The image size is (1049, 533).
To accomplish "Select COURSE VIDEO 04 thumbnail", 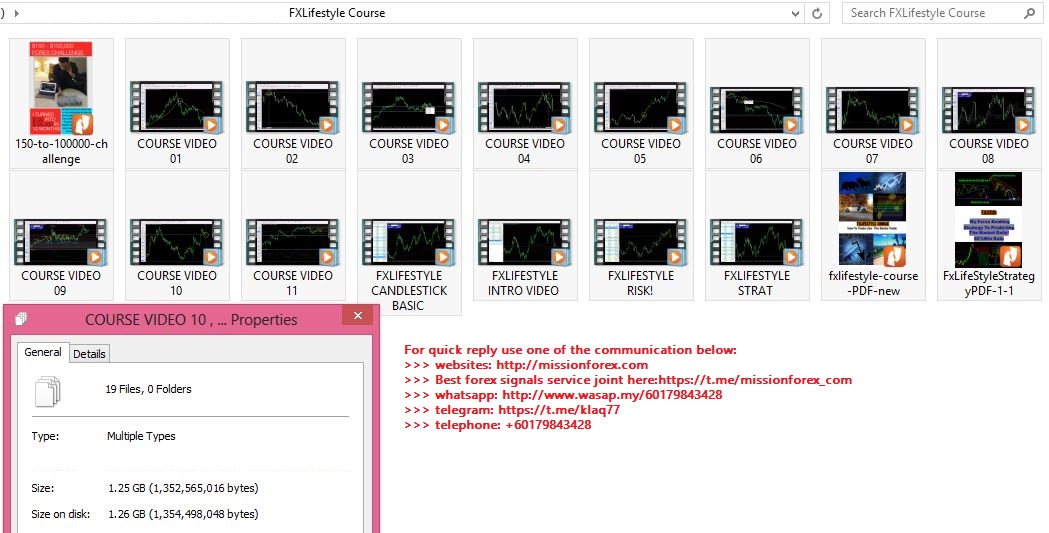I will click(524, 107).
